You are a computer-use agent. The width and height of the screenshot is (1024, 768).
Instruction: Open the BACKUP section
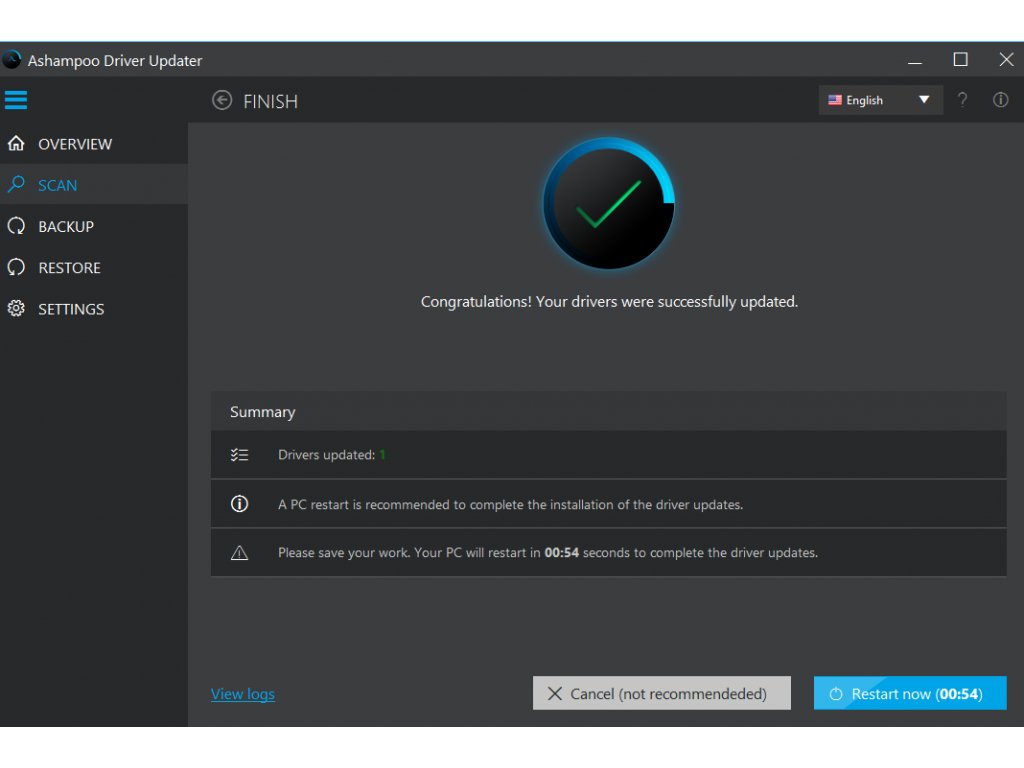pos(94,226)
